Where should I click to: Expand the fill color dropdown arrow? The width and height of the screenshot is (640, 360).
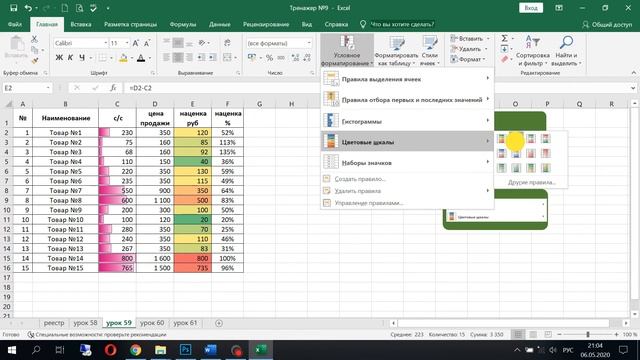[131, 58]
